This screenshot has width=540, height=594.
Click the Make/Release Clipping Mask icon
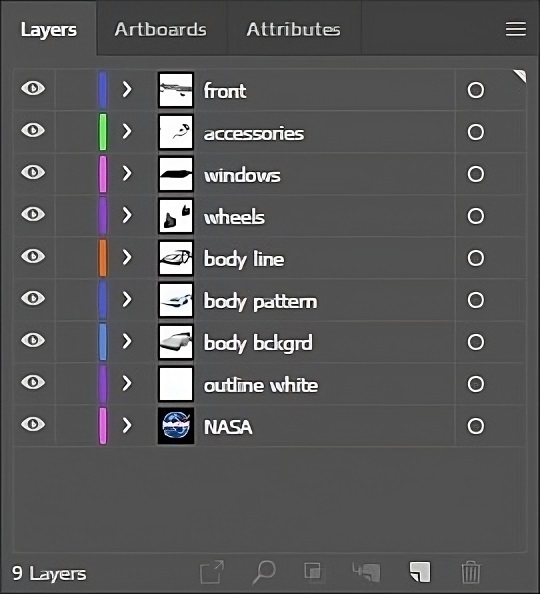314,572
